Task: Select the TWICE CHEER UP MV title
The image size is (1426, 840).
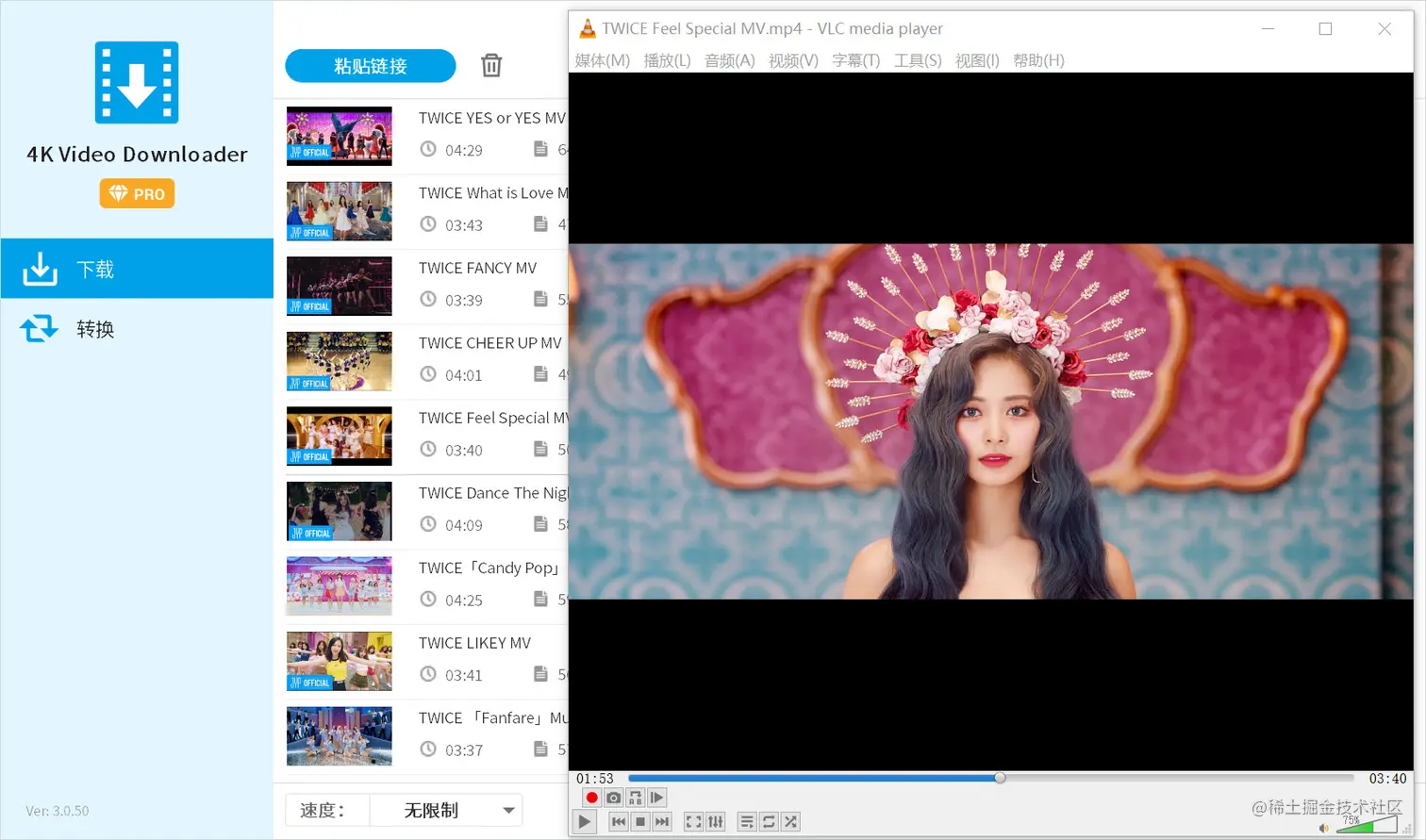Action: pos(489,343)
